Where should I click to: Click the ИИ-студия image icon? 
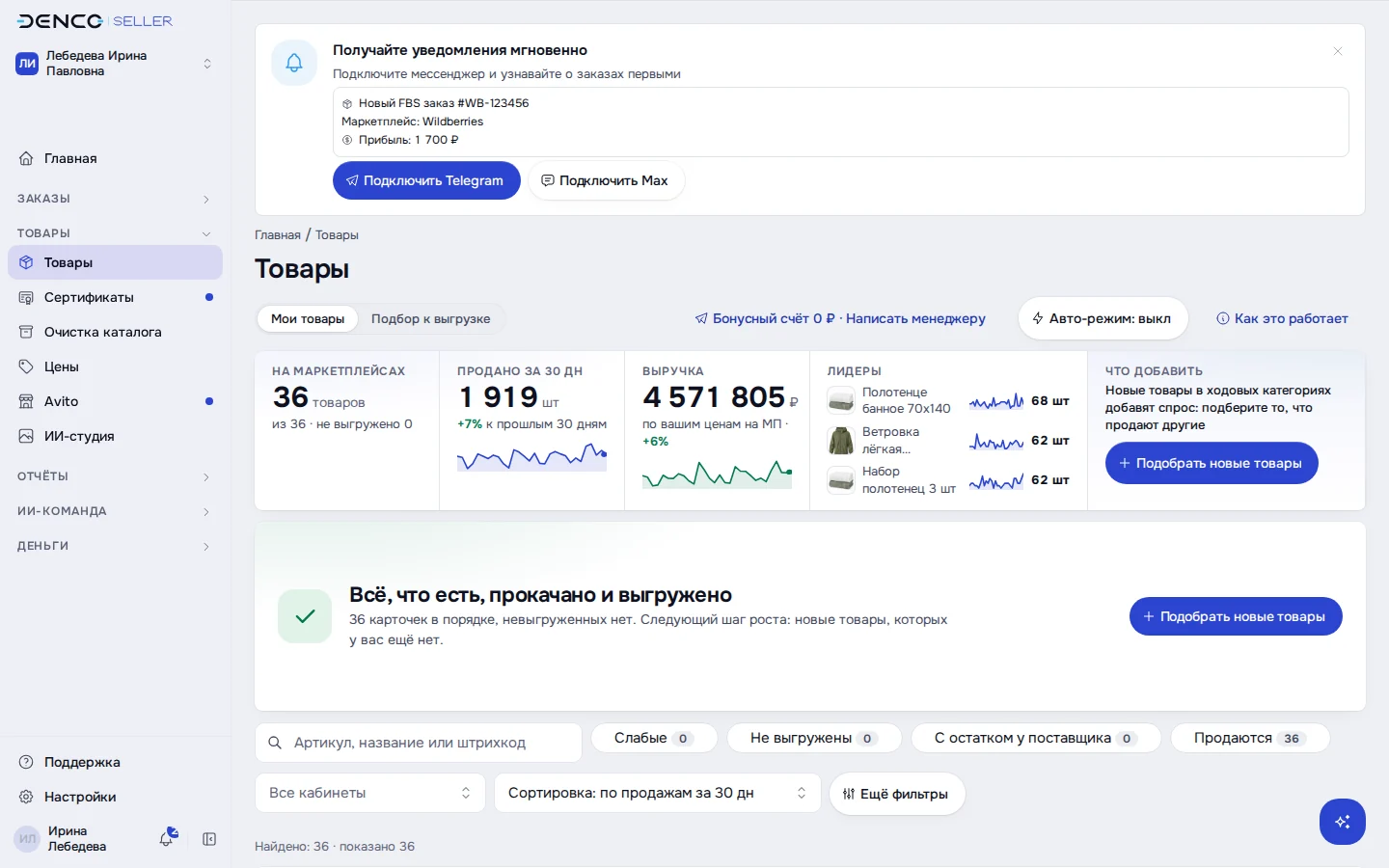[26, 436]
